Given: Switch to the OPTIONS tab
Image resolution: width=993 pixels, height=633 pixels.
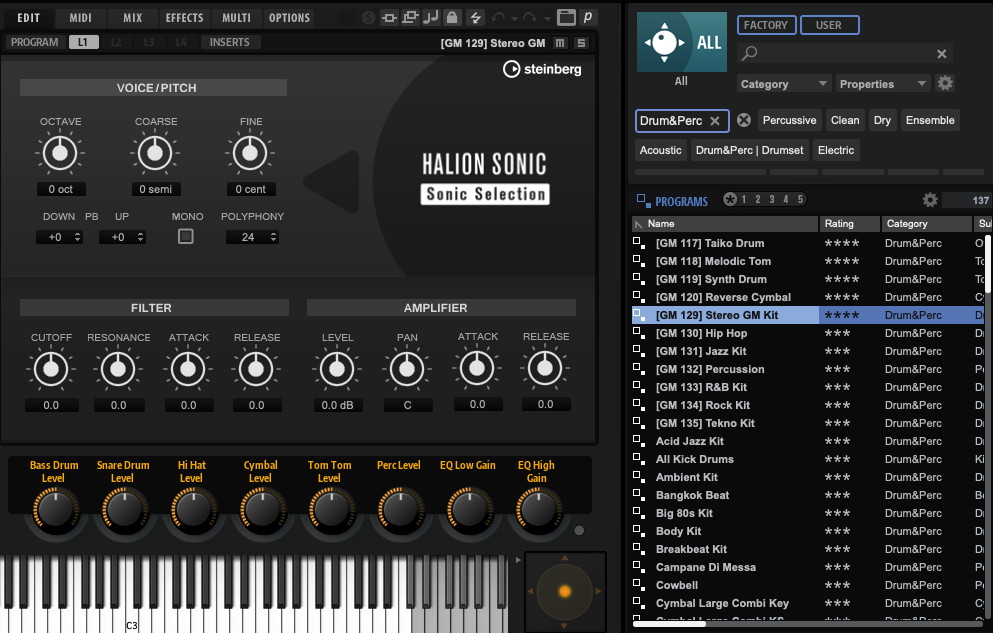Looking at the screenshot, I should pyautogui.click(x=289, y=18).
